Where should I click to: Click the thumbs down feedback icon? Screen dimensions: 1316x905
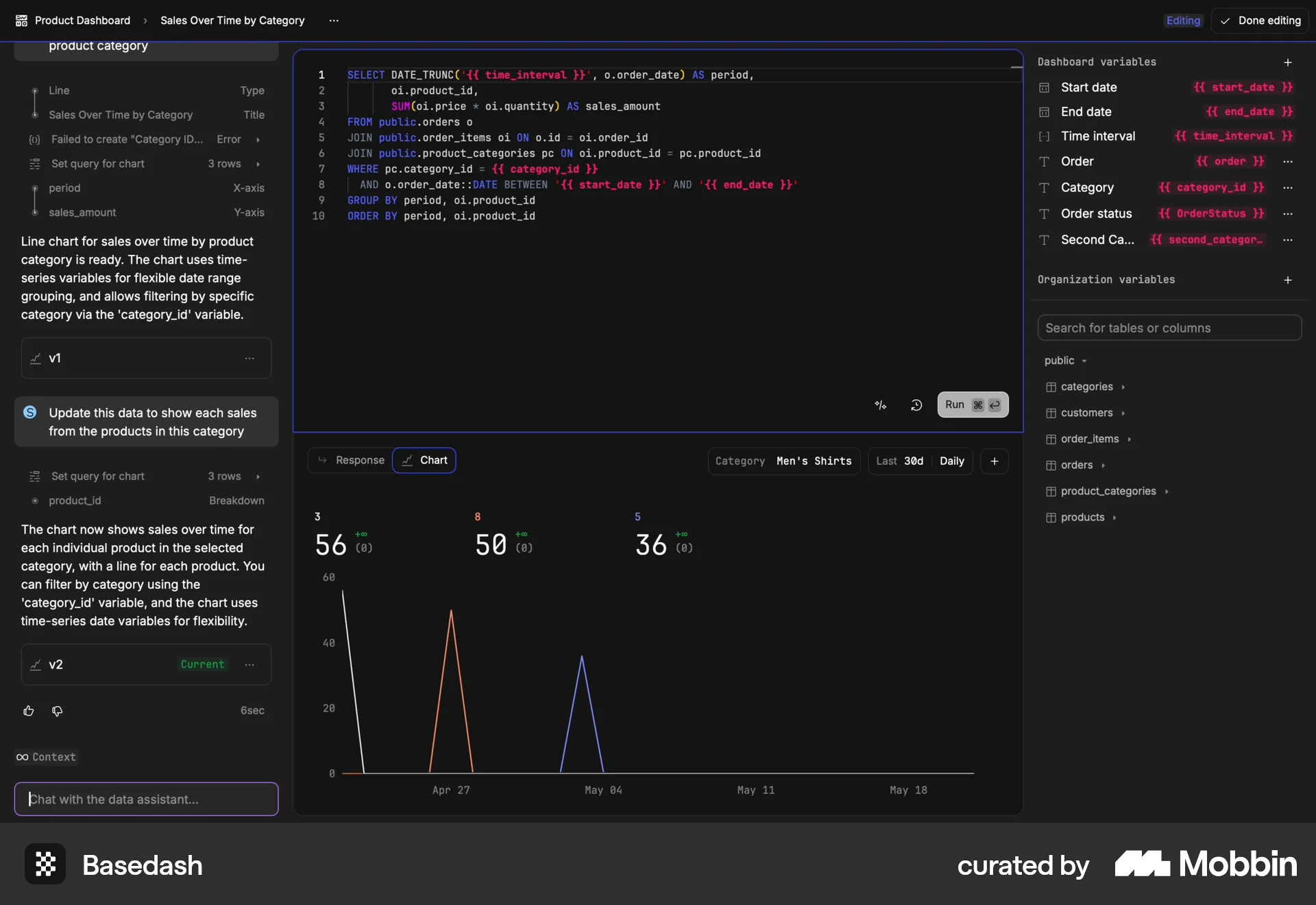click(58, 711)
